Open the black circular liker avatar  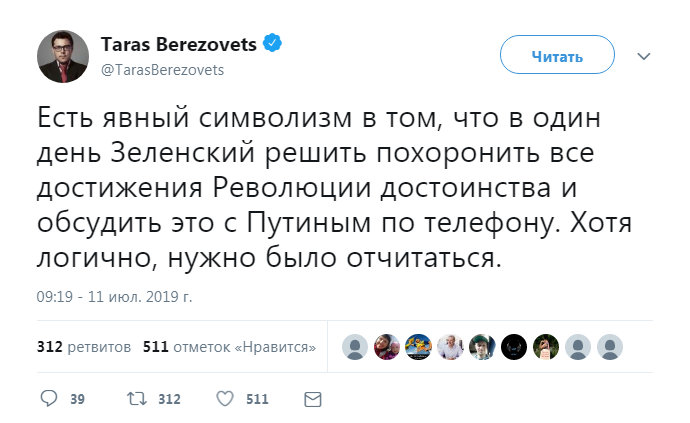[x=514, y=347]
